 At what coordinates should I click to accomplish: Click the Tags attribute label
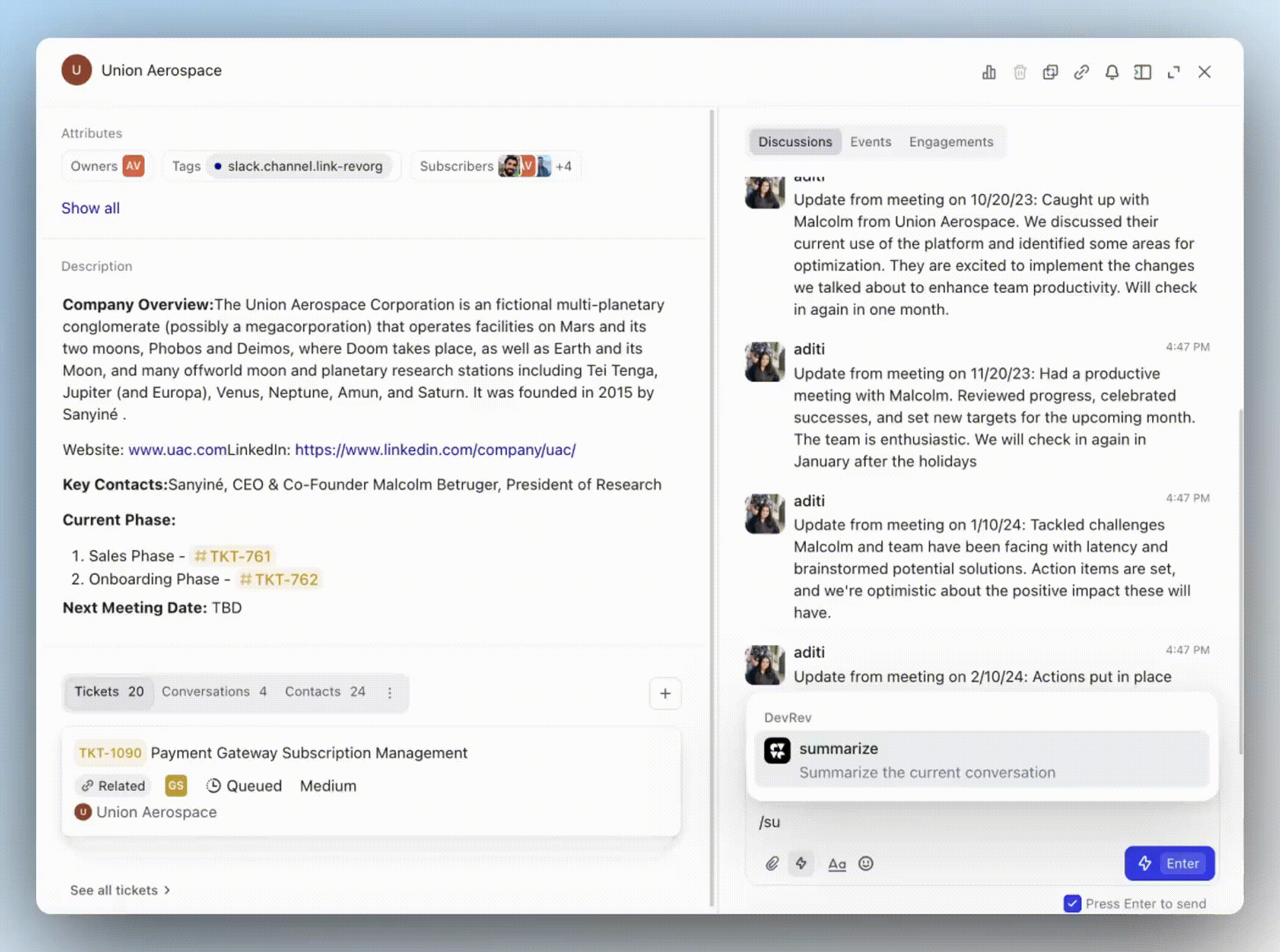[x=186, y=166]
